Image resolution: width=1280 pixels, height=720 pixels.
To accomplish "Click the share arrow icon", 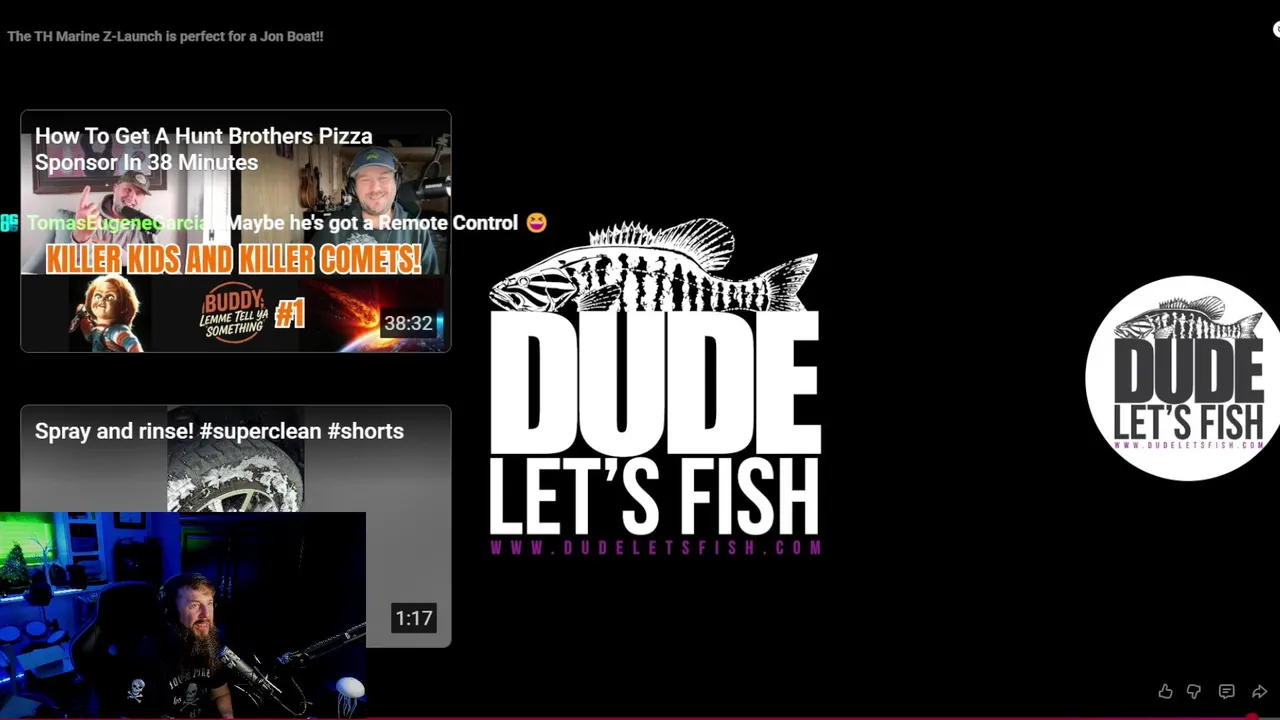I will (1259, 691).
